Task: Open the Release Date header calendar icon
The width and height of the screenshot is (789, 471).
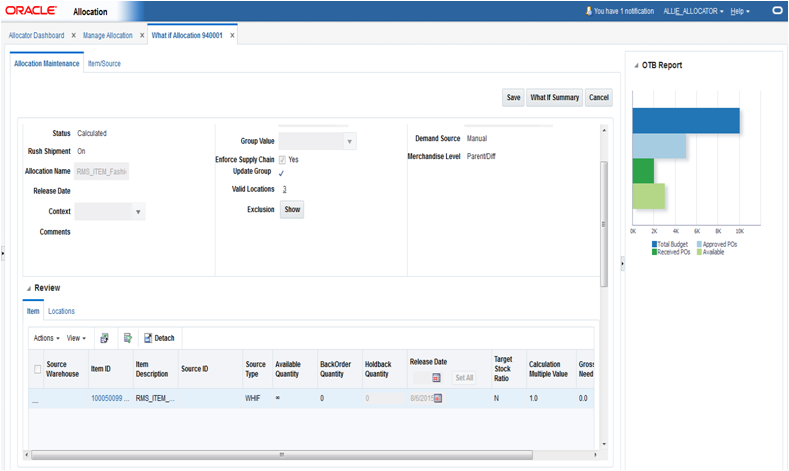Action: point(436,378)
